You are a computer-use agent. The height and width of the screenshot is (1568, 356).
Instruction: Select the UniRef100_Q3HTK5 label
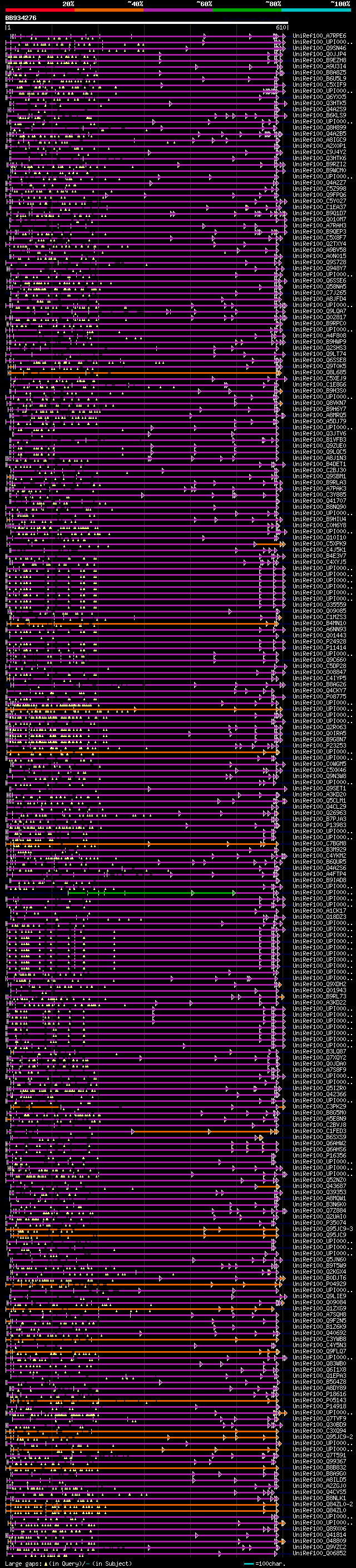(x=319, y=103)
